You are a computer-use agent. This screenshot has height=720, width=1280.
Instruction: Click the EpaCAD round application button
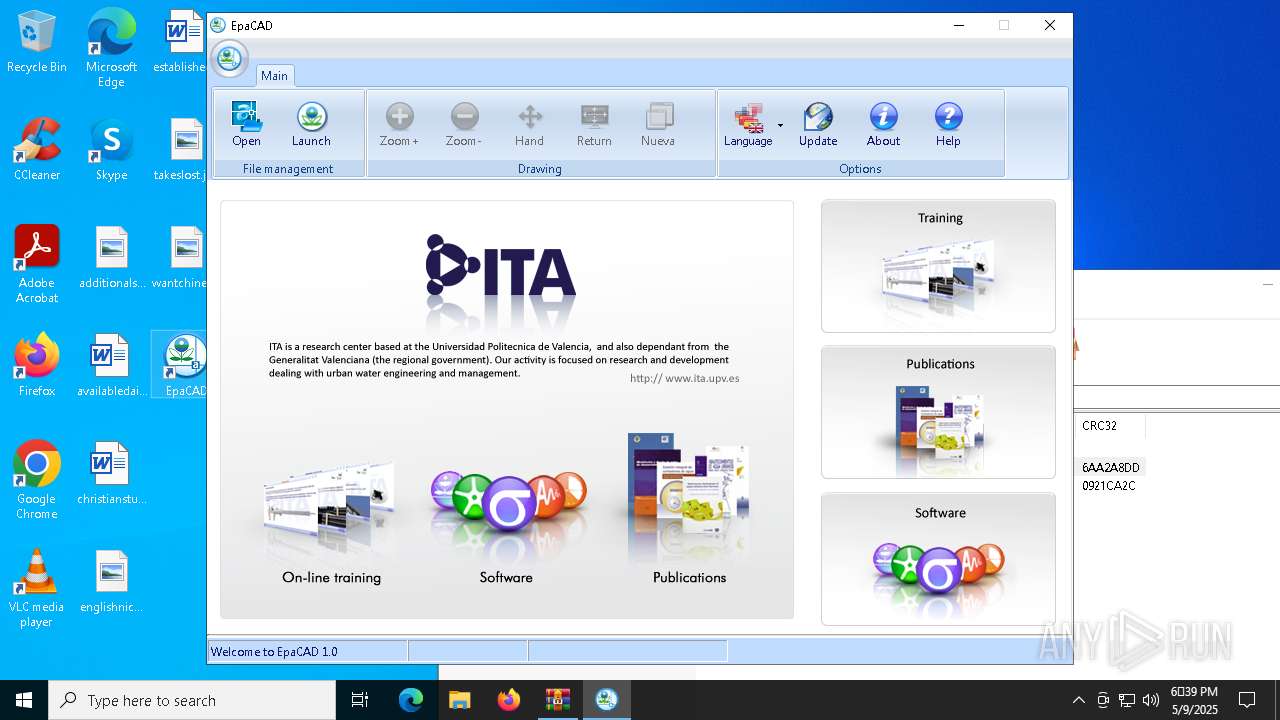pyautogui.click(x=229, y=58)
